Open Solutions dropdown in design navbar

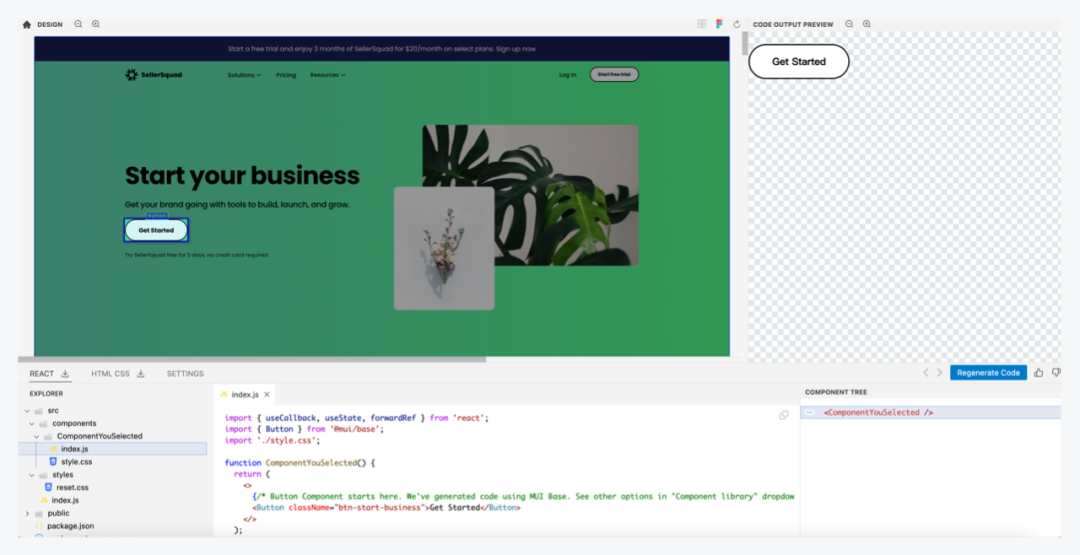click(x=245, y=75)
